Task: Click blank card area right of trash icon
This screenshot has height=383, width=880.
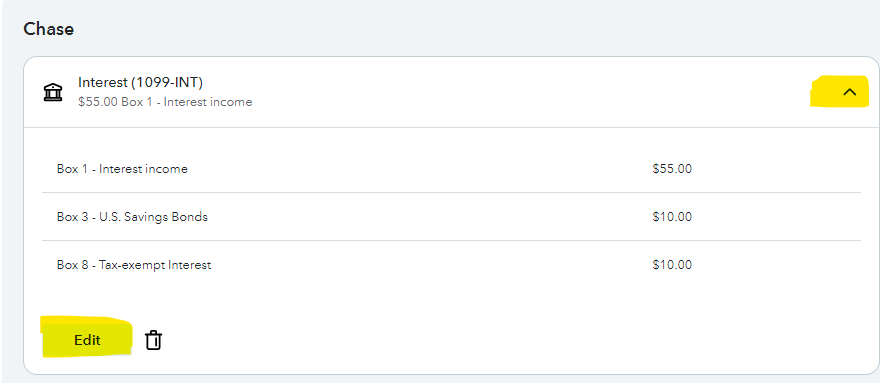Action: coord(505,340)
